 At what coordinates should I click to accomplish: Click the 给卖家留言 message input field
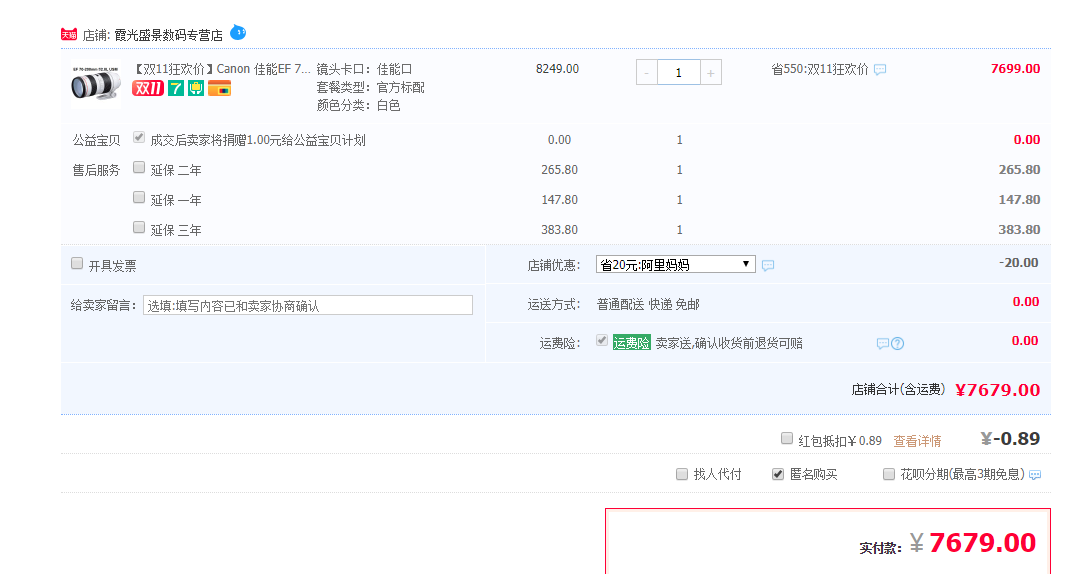pyautogui.click(x=308, y=305)
